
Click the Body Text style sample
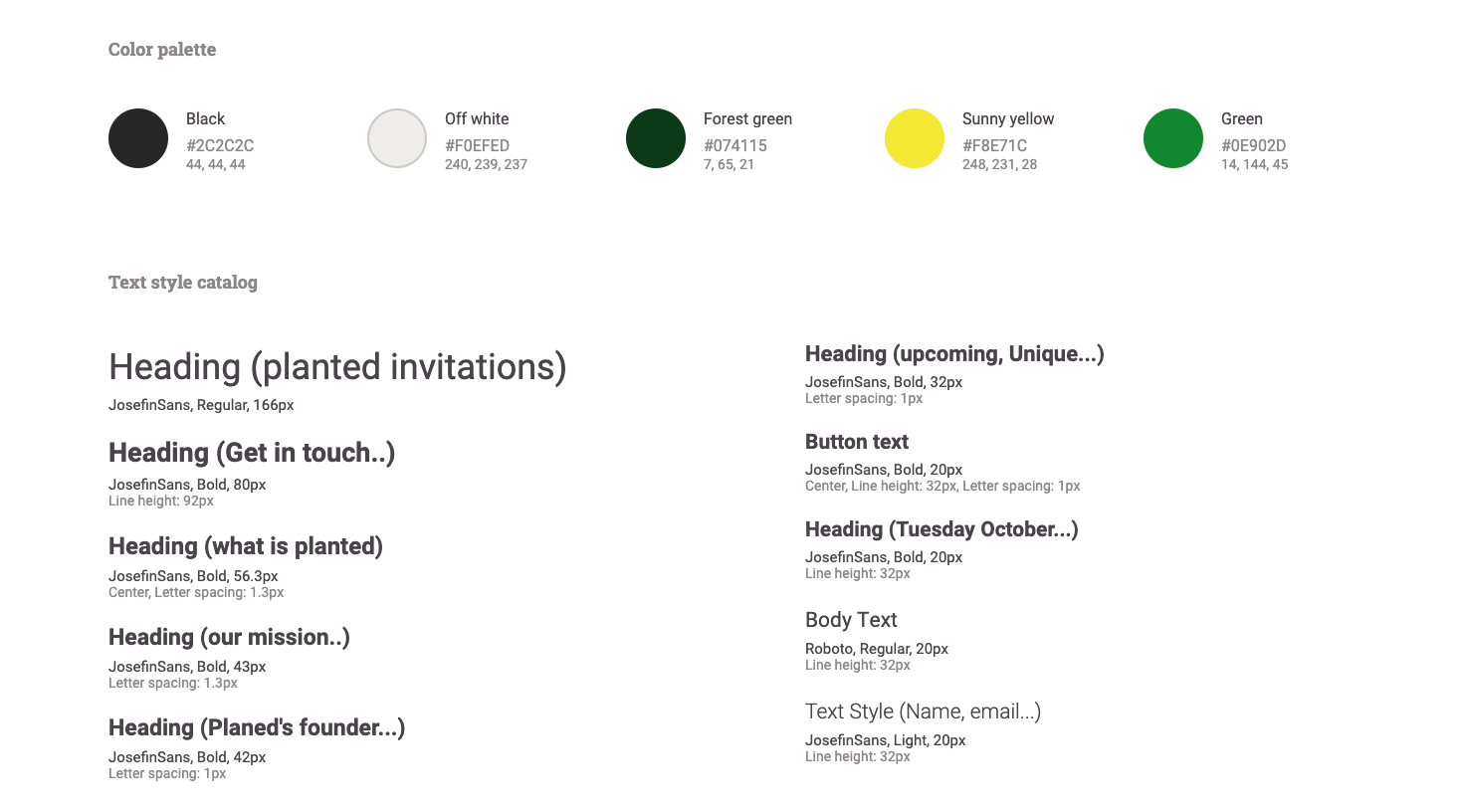[x=851, y=620]
